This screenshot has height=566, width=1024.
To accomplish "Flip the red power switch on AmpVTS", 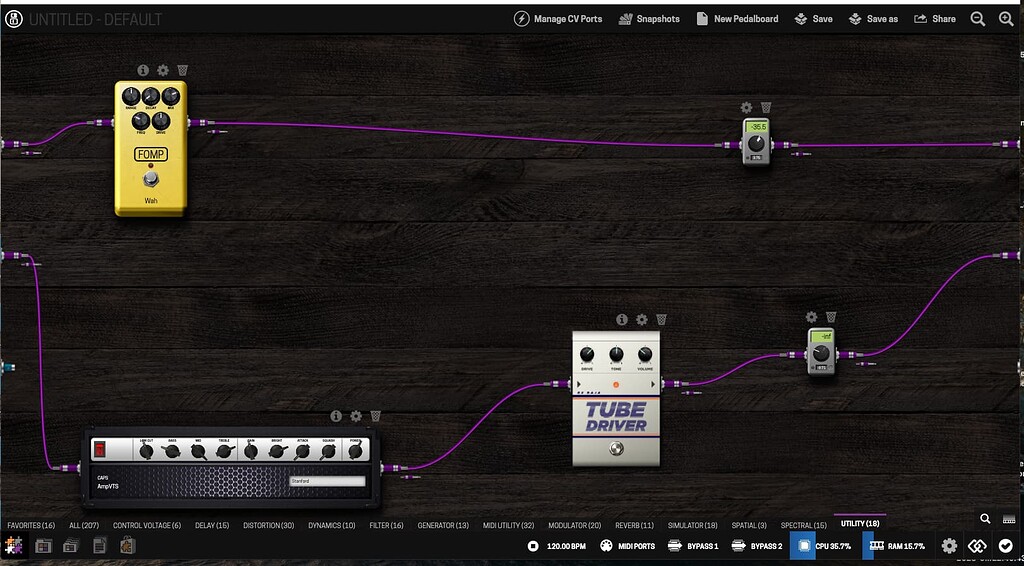I will (x=99, y=449).
